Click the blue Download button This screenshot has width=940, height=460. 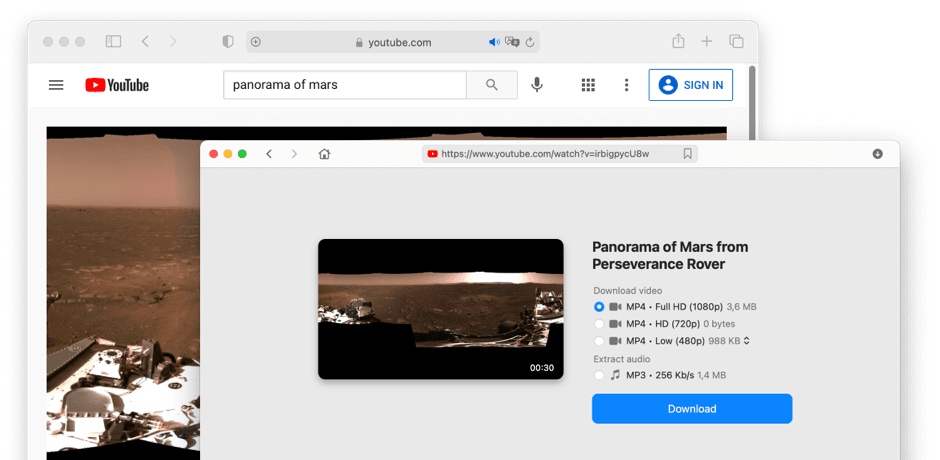[692, 409]
